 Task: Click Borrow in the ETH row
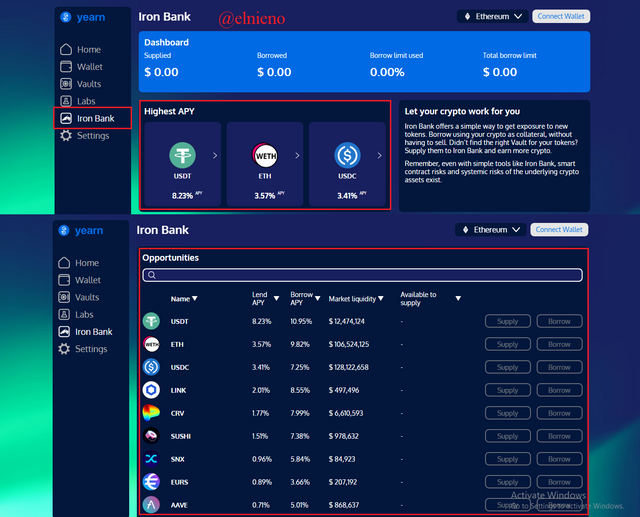tap(559, 344)
